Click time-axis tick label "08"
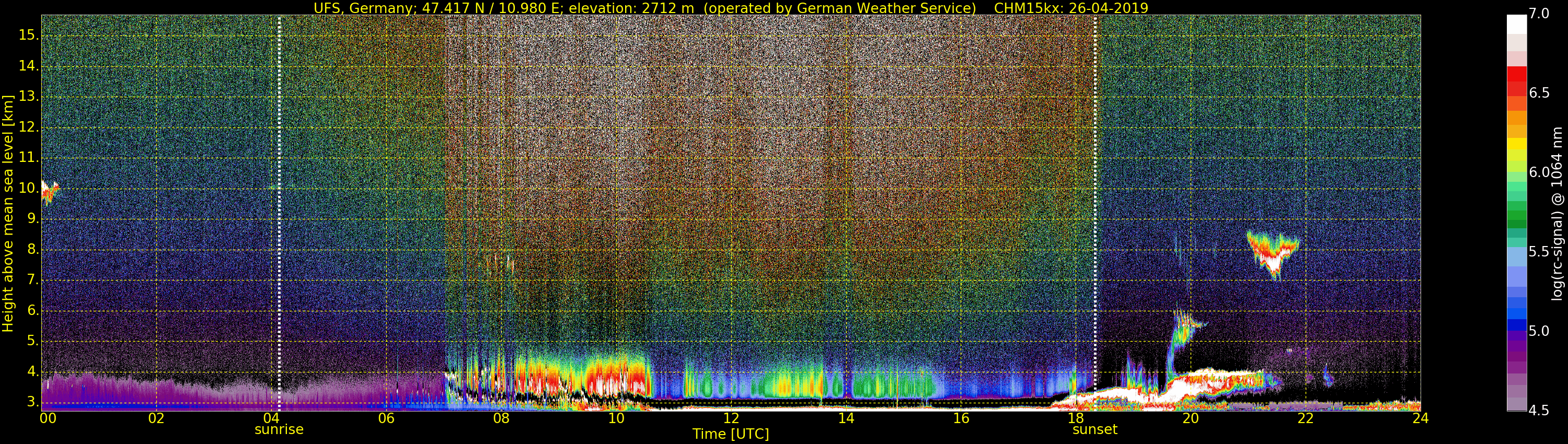This screenshot has height=444, width=1568. coord(502,418)
